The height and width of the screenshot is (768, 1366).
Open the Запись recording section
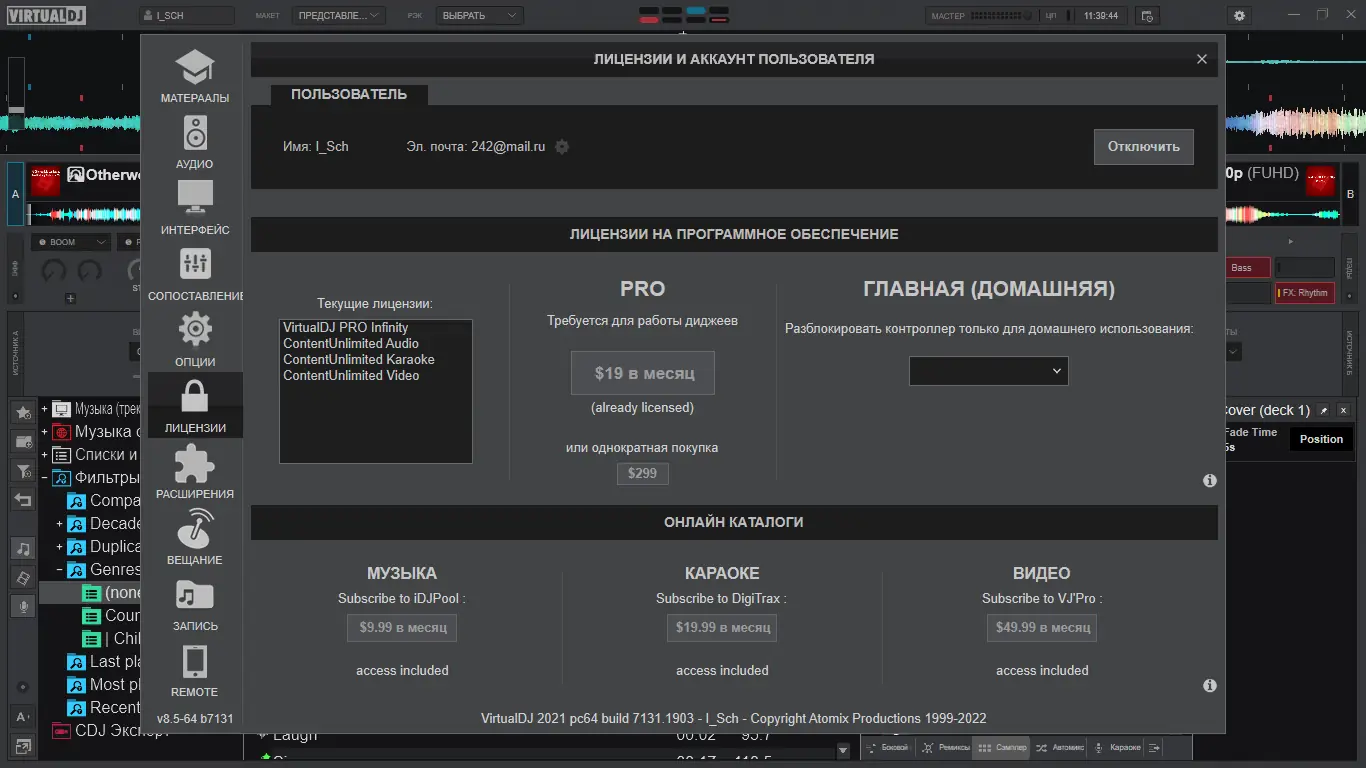(x=195, y=605)
